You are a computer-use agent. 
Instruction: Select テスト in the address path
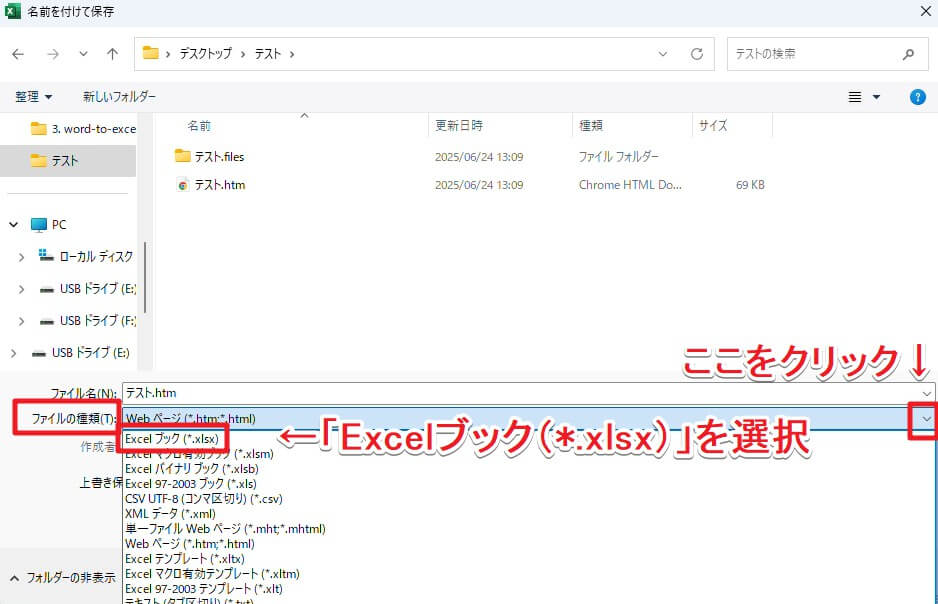[x=267, y=54]
